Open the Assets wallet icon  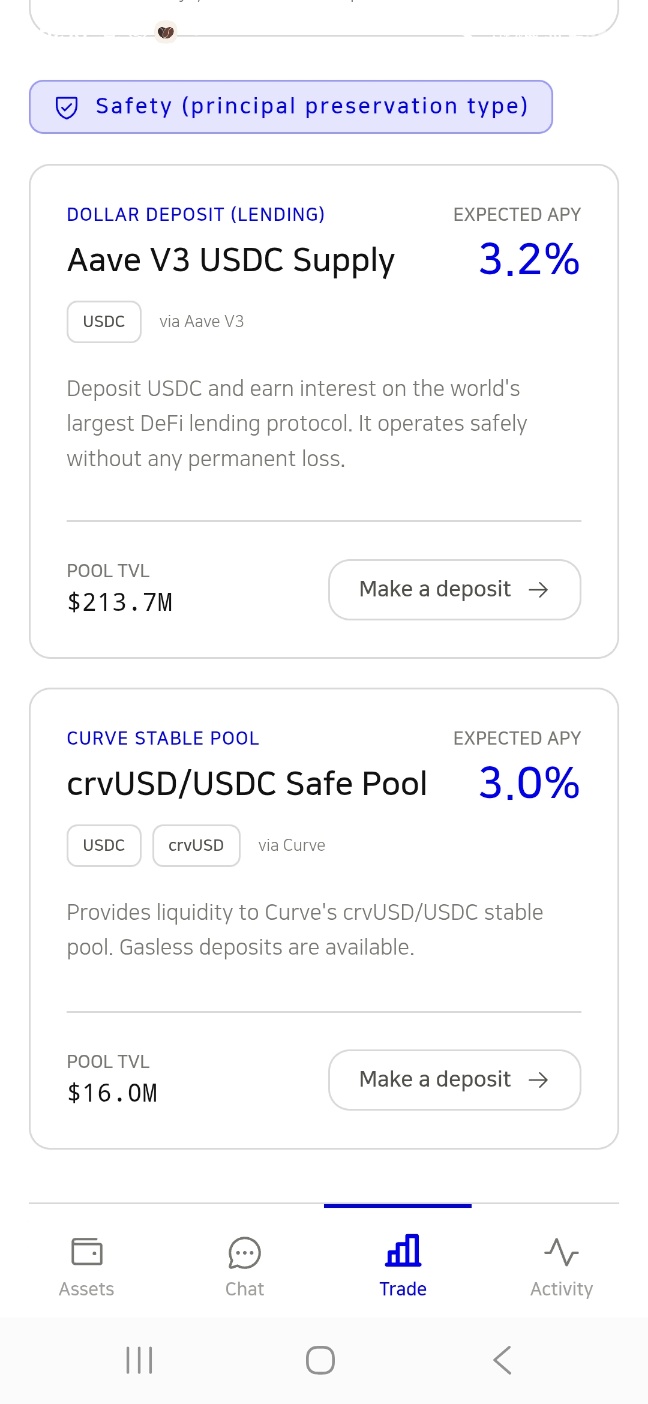pyautogui.click(x=86, y=1251)
